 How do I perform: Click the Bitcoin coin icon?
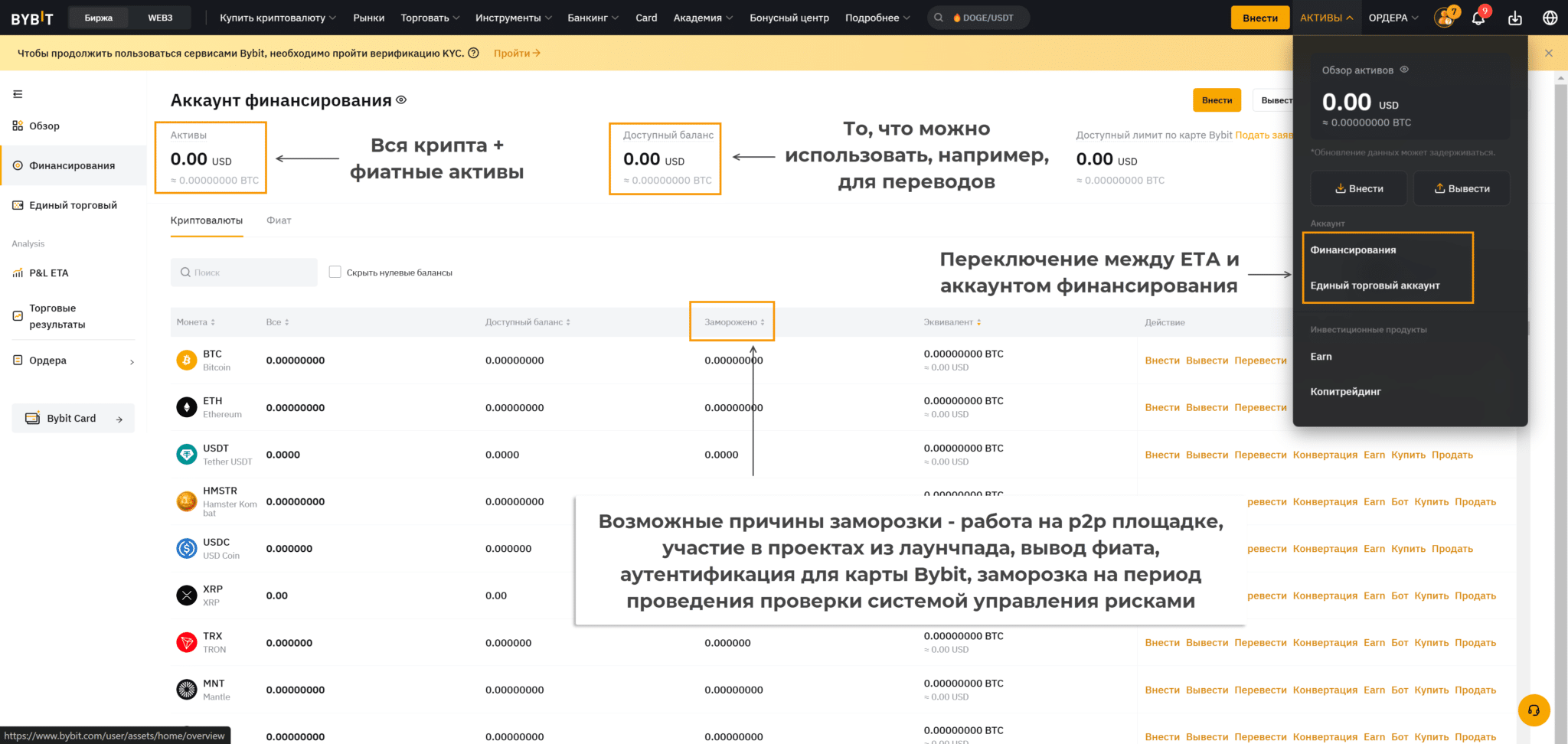point(187,361)
